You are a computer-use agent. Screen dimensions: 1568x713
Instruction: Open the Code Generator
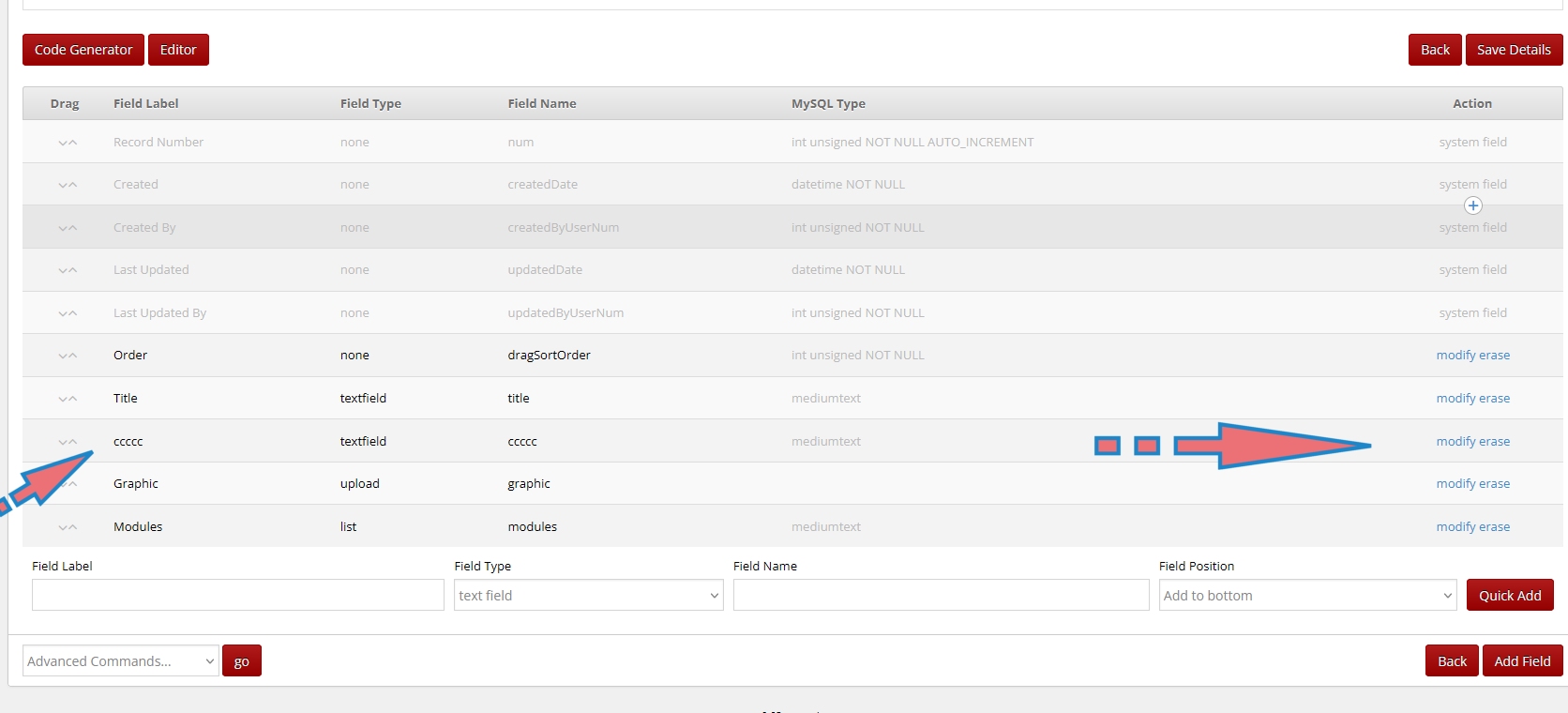pyautogui.click(x=83, y=50)
